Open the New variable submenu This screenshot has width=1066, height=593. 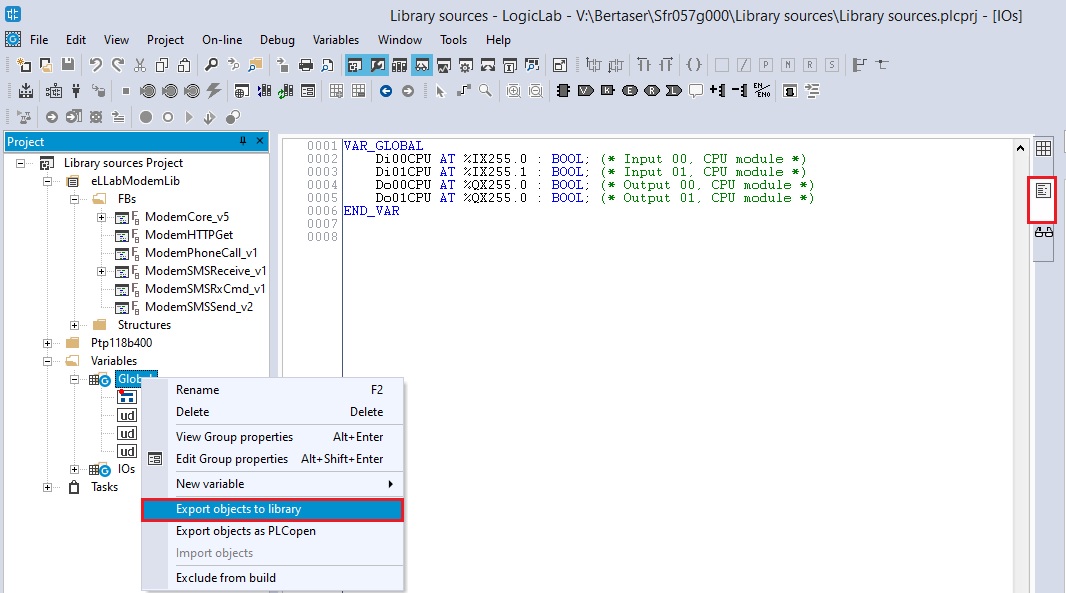pos(273,484)
